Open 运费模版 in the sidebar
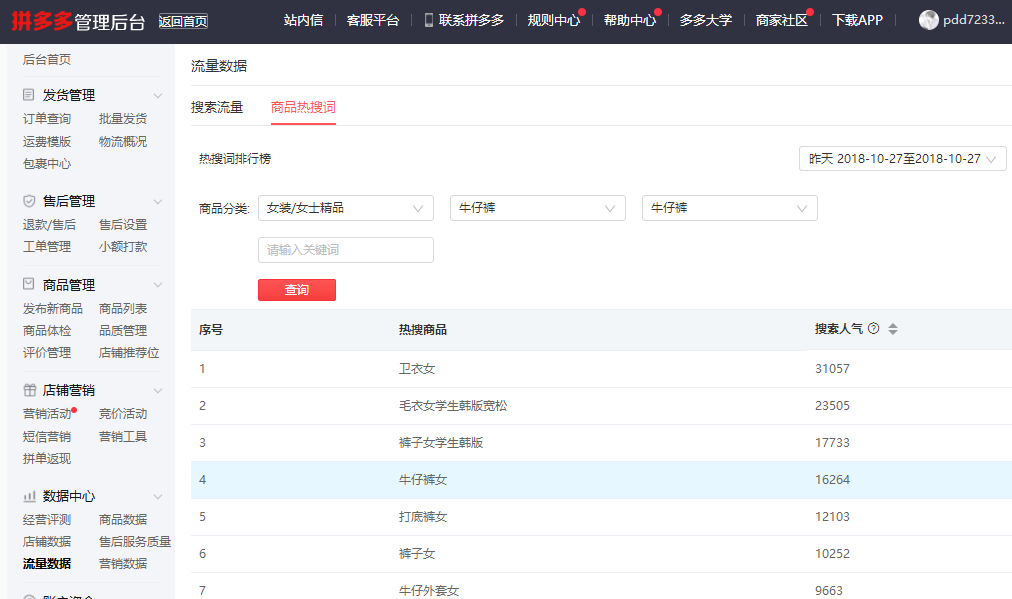Viewport: 1012px width, 599px height. point(46,141)
